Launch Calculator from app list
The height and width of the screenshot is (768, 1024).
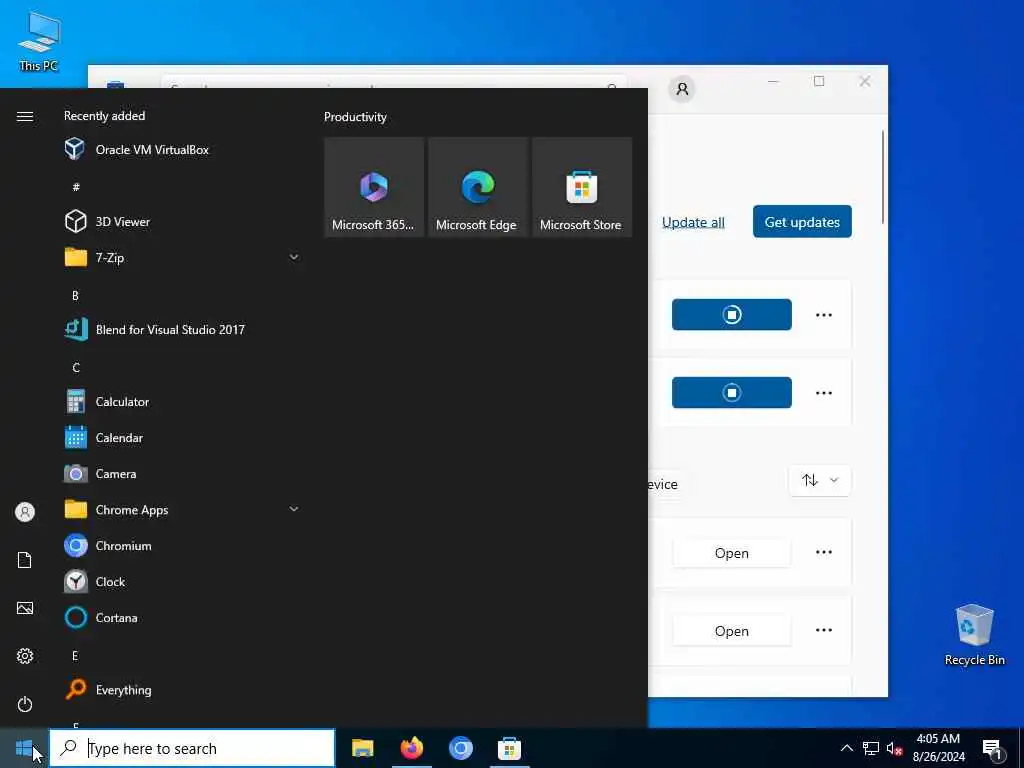(x=182, y=402)
